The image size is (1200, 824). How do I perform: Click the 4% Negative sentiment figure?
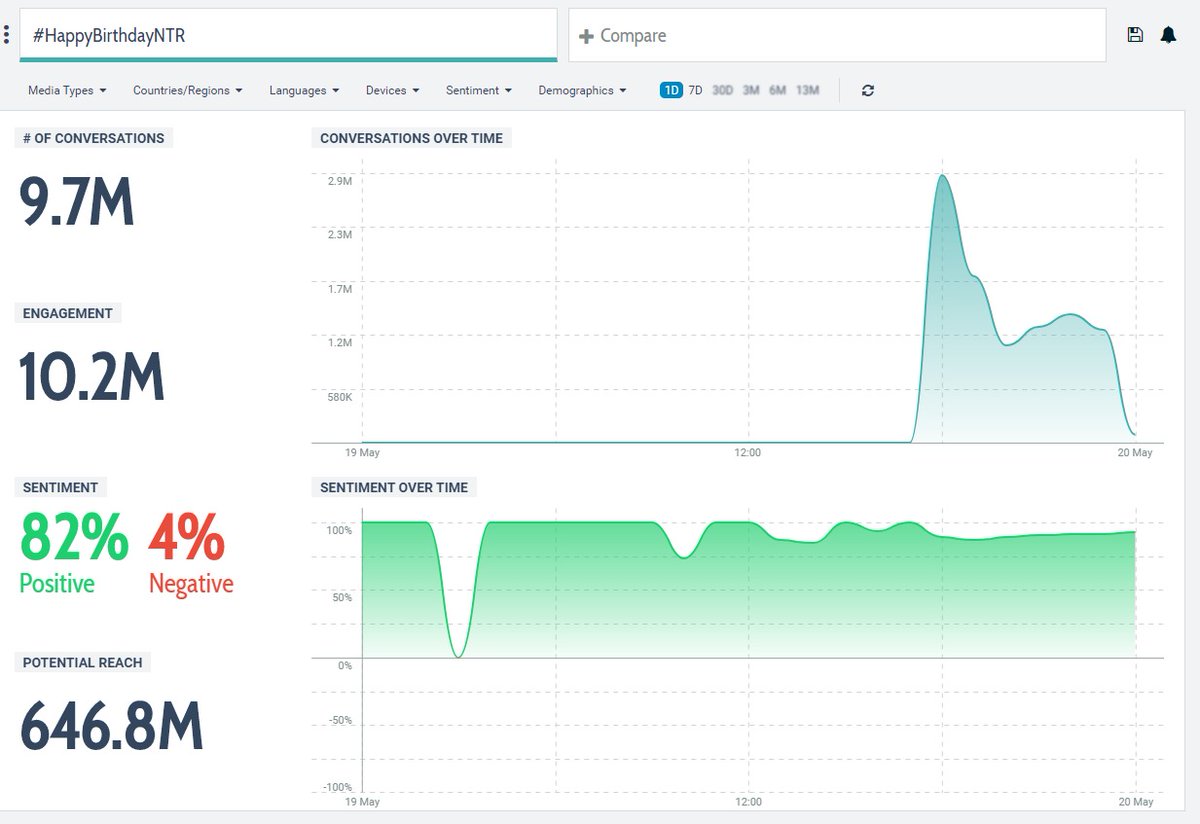186,538
